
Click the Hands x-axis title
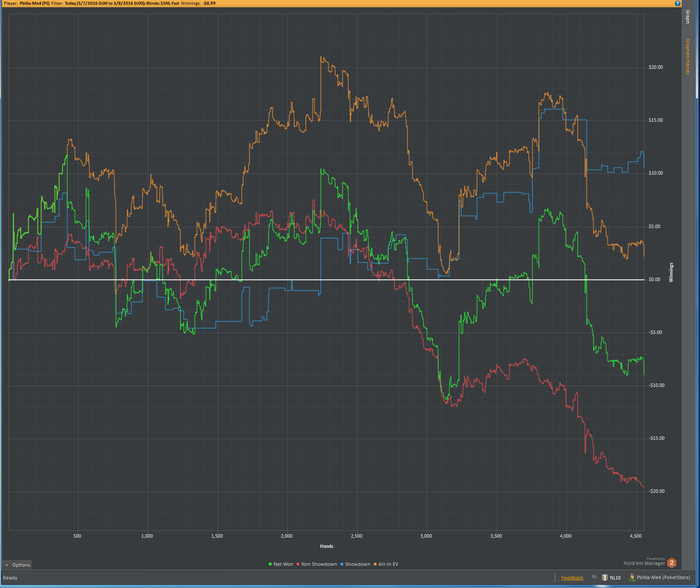326,546
